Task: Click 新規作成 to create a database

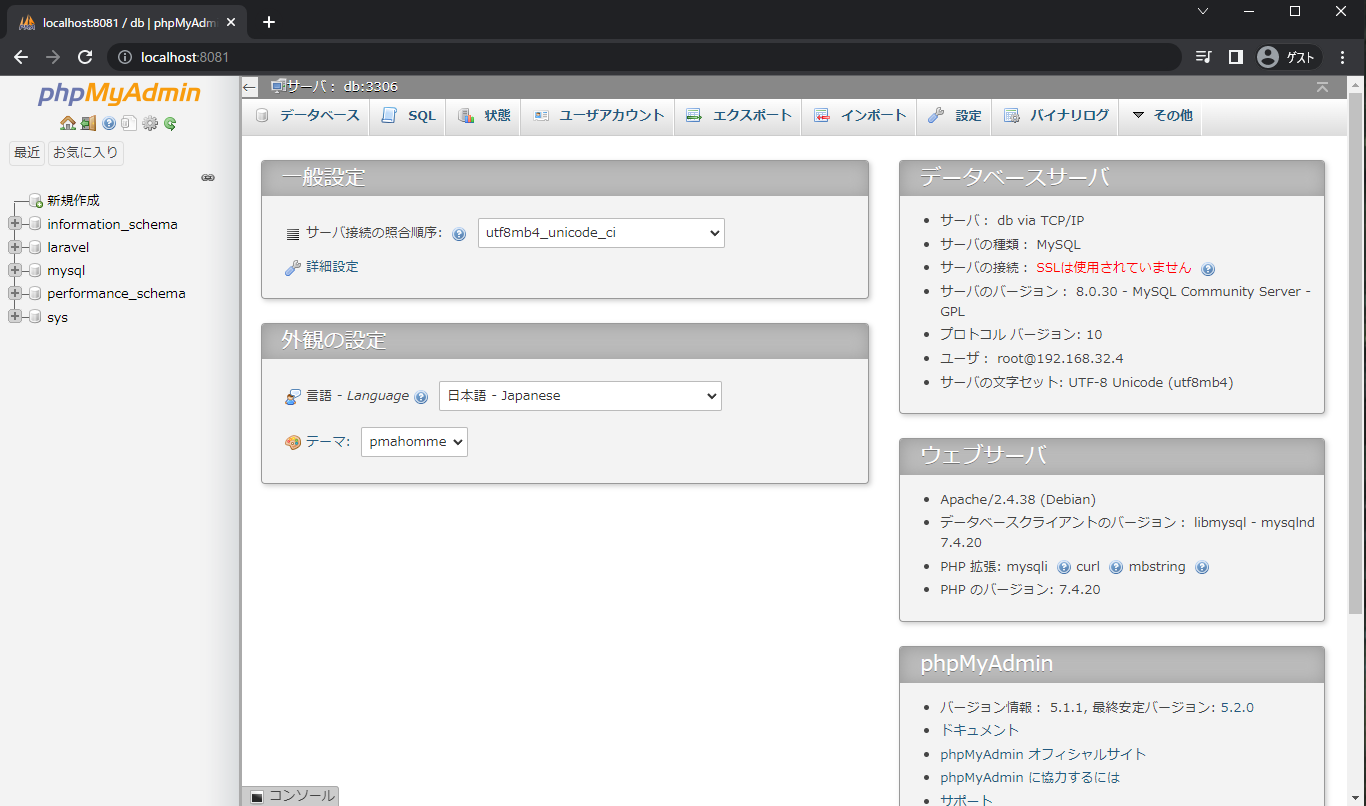Action: 73,201
